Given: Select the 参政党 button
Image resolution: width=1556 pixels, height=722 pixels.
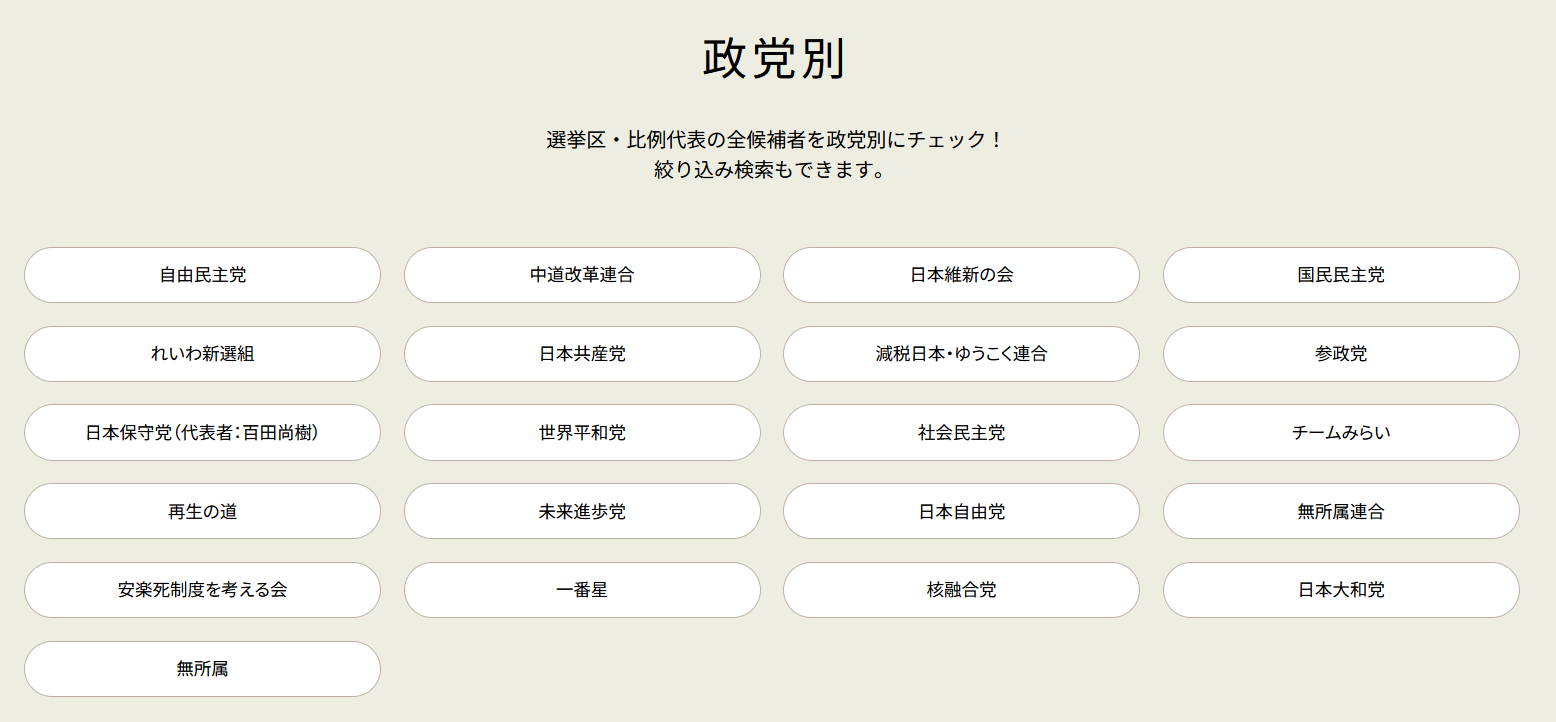Looking at the screenshot, I should click(x=1341, y=354).
